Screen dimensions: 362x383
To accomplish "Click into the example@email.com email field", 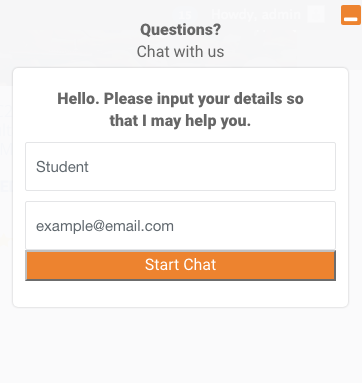I will [x=180, y=226].
